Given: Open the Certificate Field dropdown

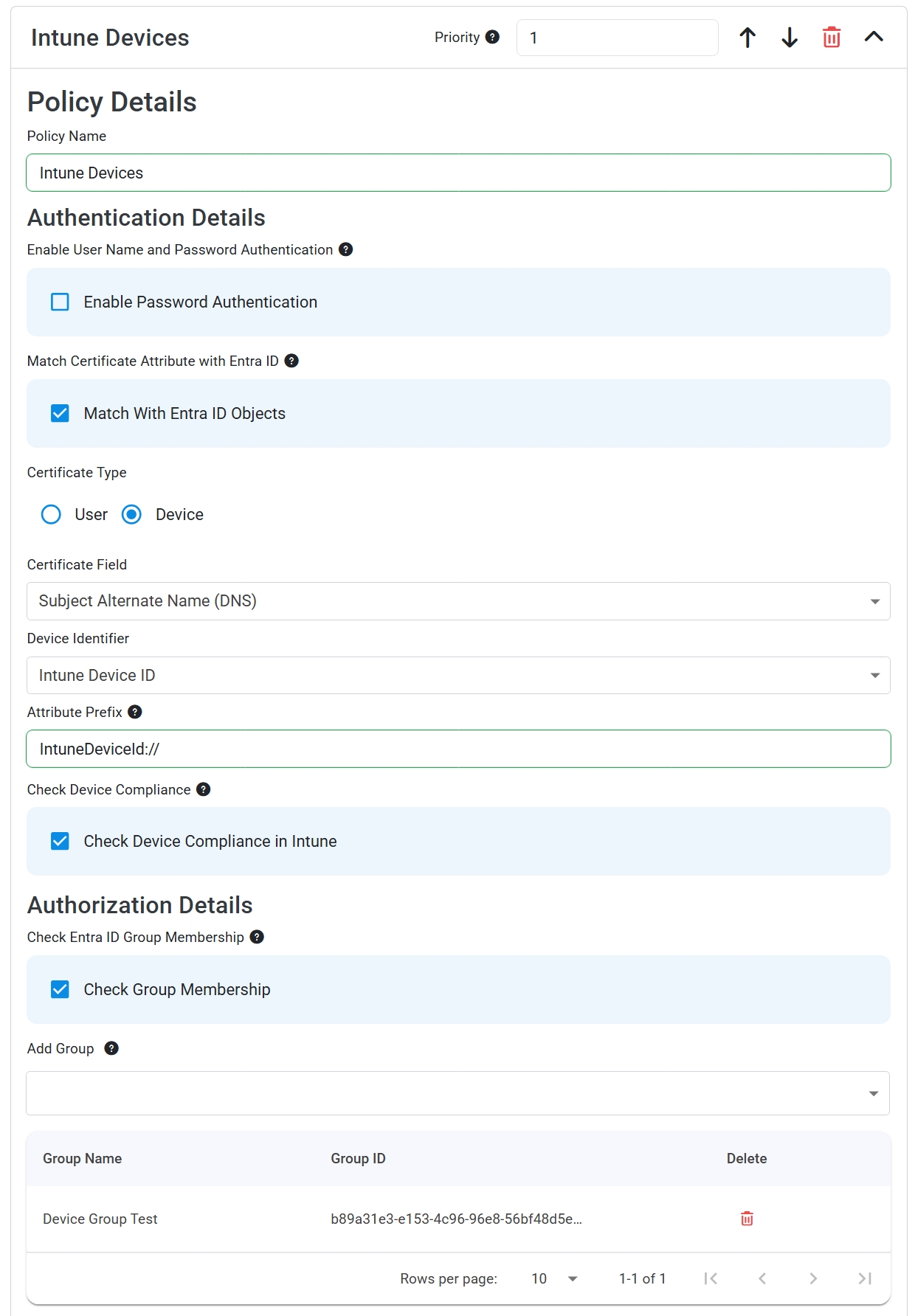Looking at the screenshot, I should coord(458,601).
